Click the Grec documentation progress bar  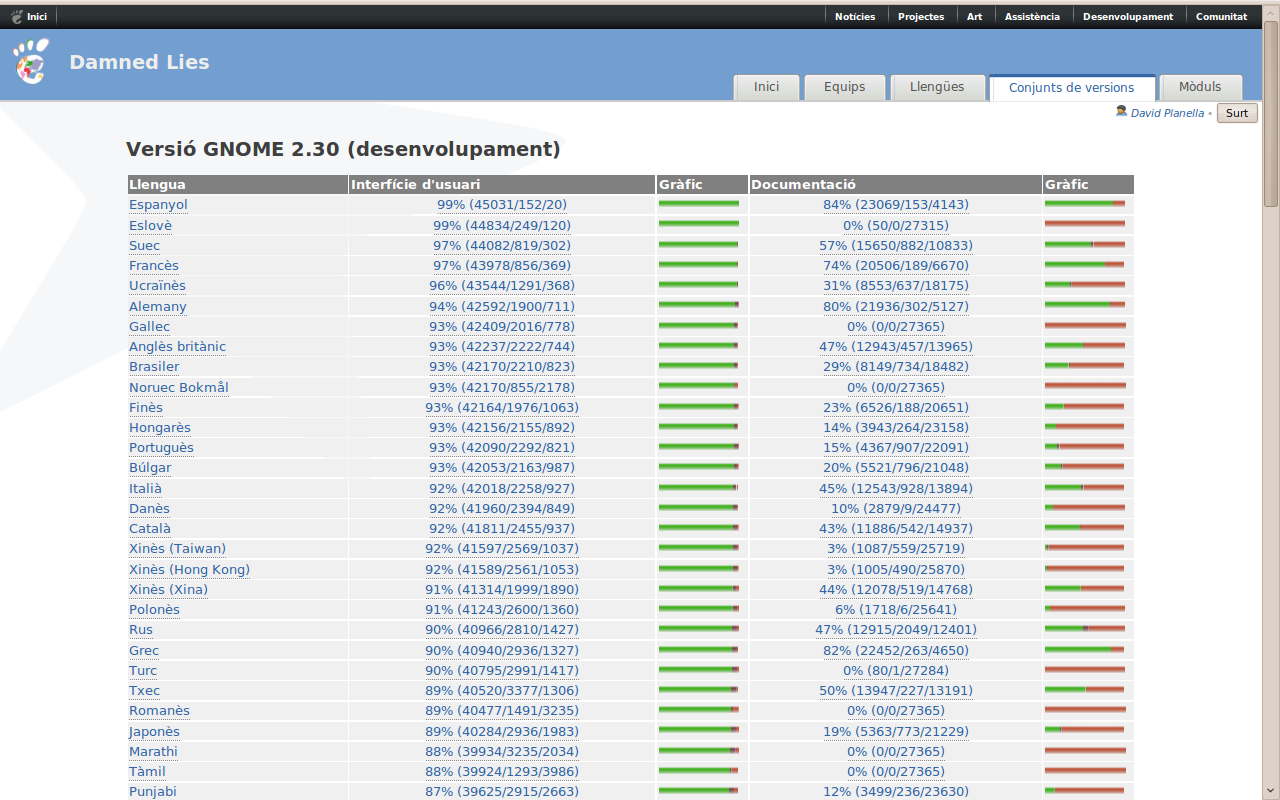click(x=1084, y=650)
